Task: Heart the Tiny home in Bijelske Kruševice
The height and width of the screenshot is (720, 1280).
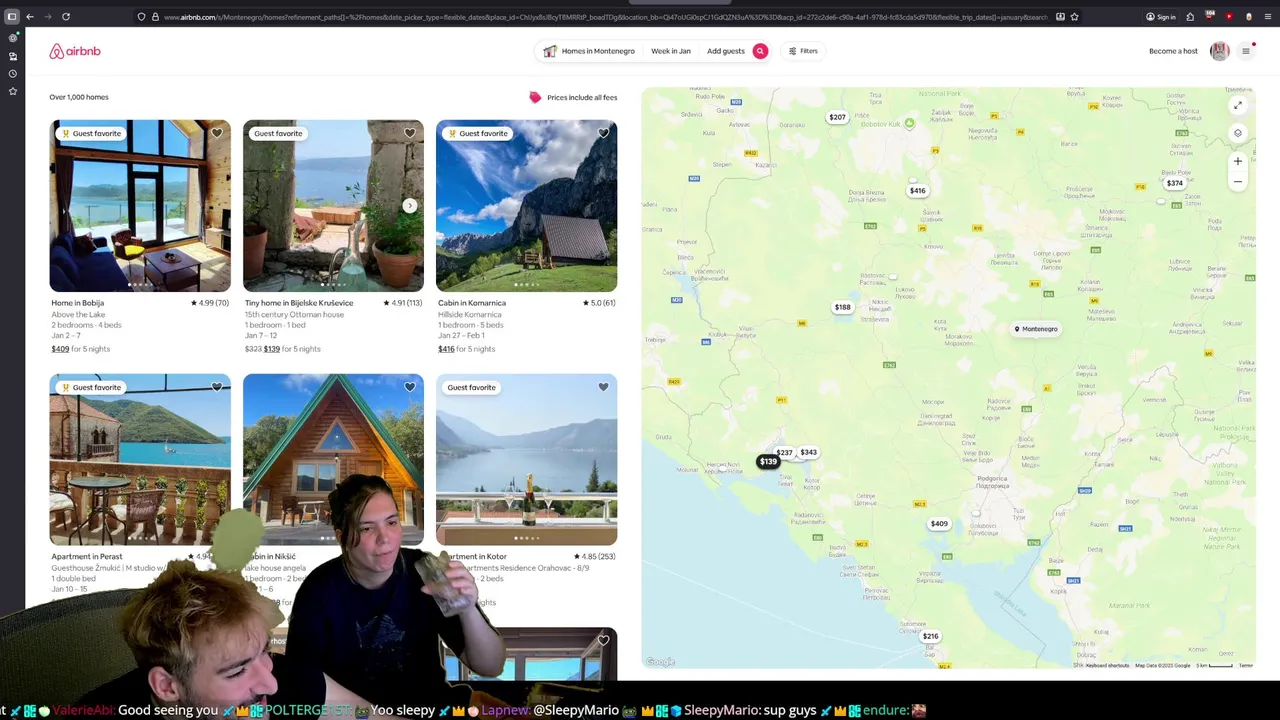Action: (410, 133)
